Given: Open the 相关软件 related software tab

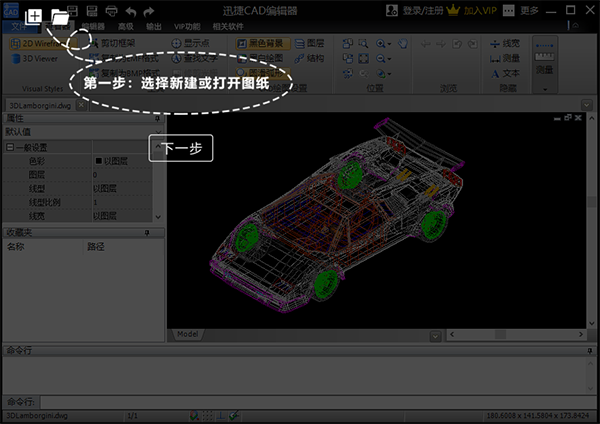Looking at the screenshot, I should pyautogui.click(x=228, y=26).
